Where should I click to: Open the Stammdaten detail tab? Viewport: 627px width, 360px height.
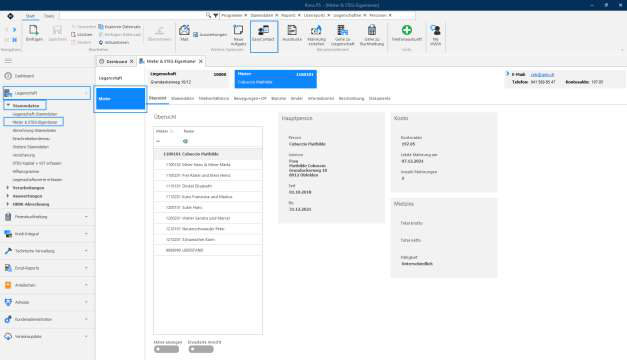tap(182, 98)
